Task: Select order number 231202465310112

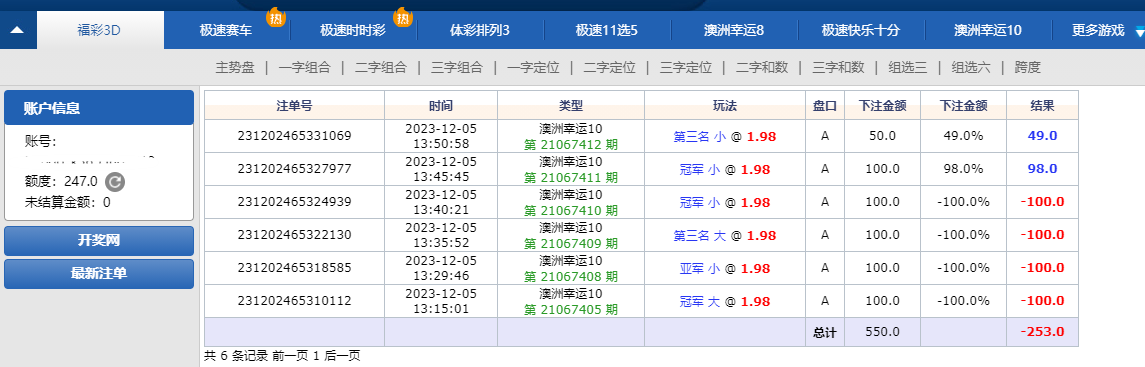Action: pos(294,301)
